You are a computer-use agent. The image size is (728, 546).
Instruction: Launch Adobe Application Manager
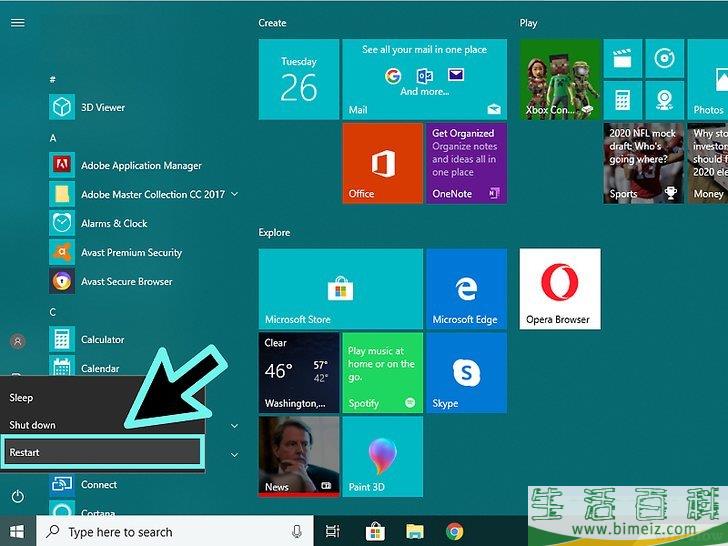pyautogui.click(x=140, y=166)
